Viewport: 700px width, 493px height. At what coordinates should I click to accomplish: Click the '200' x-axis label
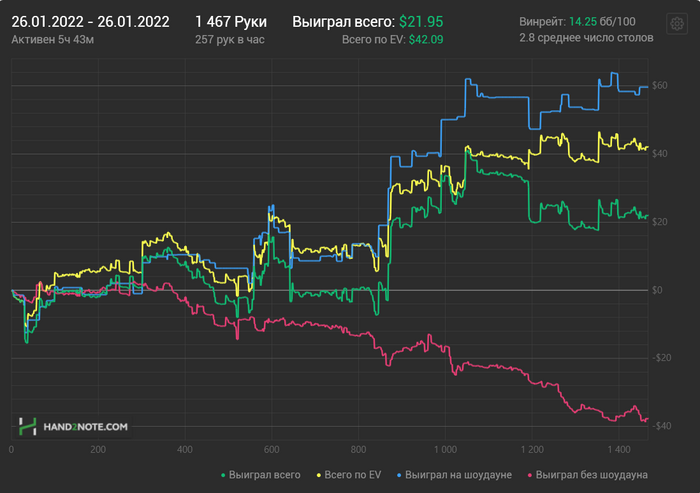click(98, 449)
